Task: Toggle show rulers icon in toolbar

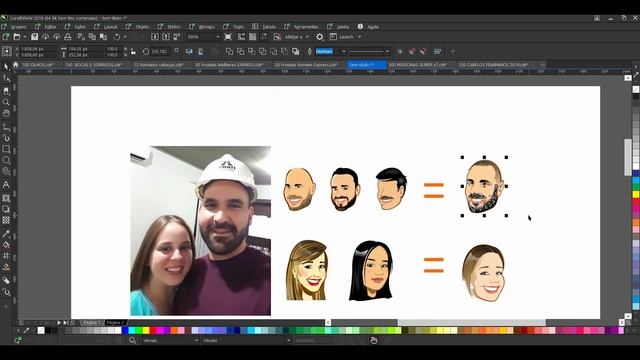Action: coord(242,37)
